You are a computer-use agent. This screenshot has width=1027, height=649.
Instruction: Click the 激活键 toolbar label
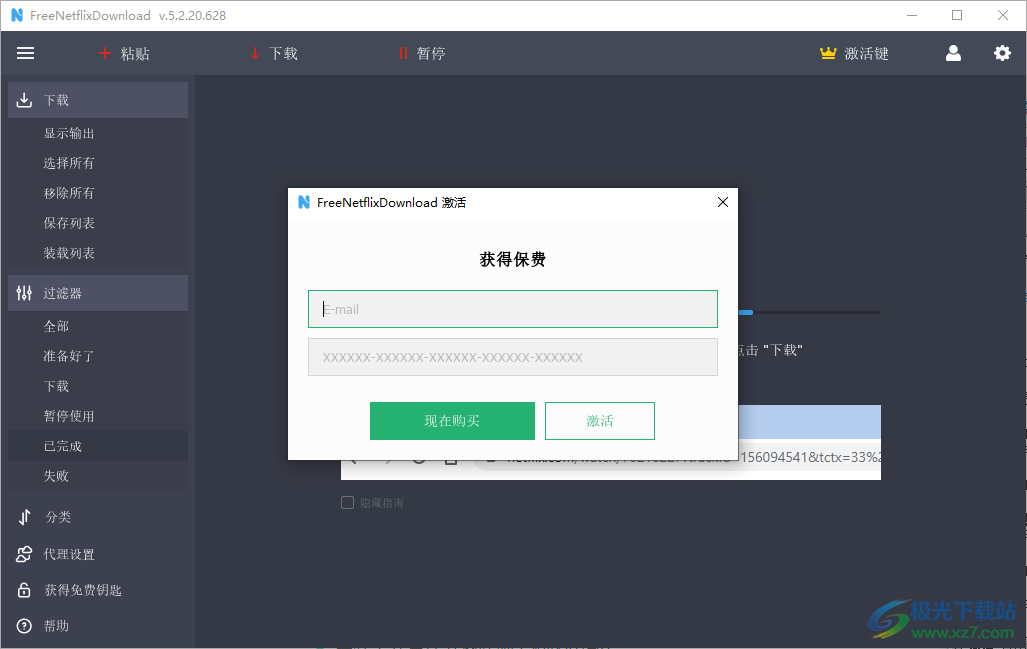point(867,54)
